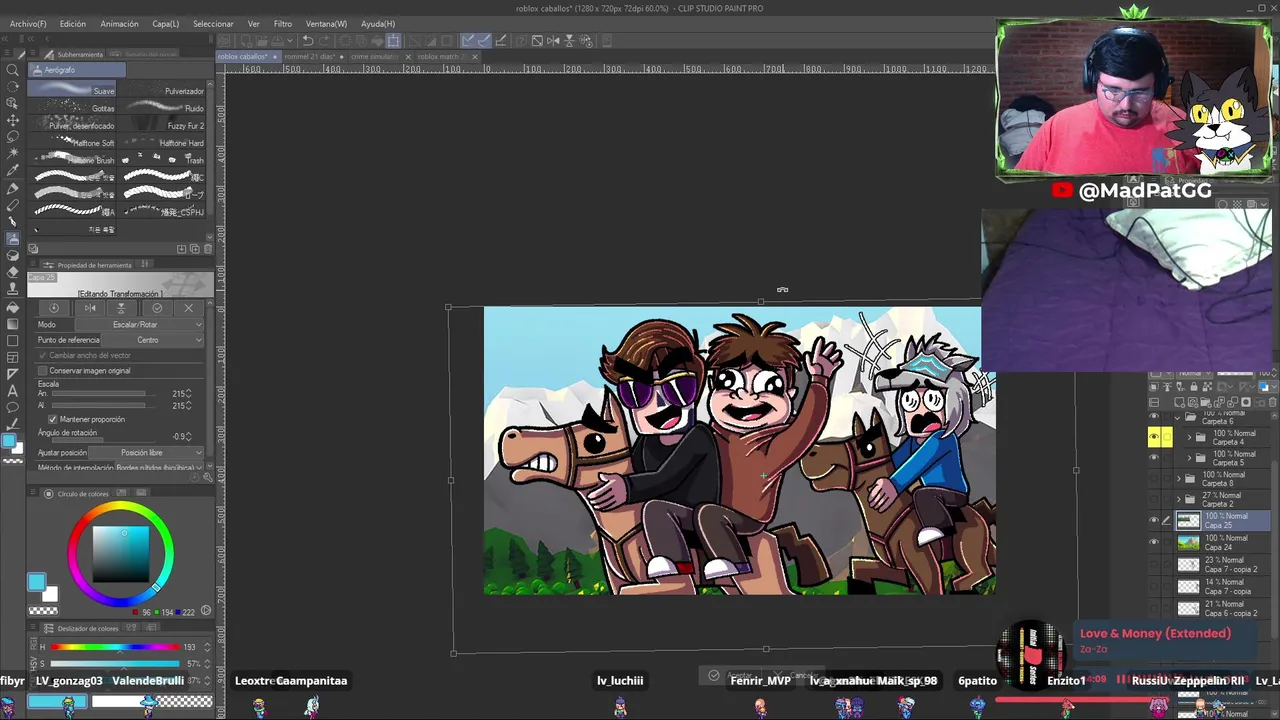Select the Lasso selection tool

coord(13,137)
